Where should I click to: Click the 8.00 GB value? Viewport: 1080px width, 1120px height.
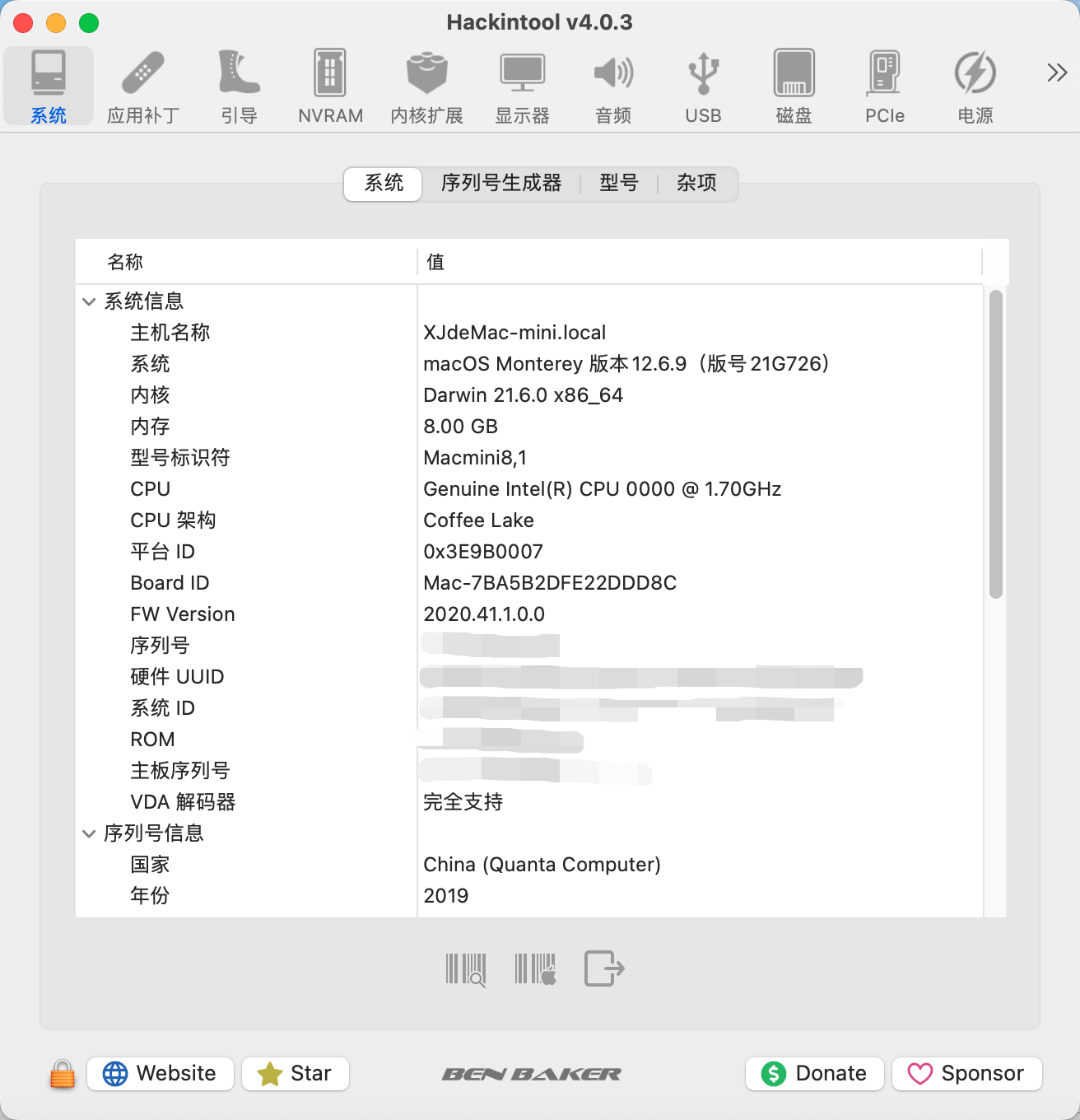coord(460,427)
